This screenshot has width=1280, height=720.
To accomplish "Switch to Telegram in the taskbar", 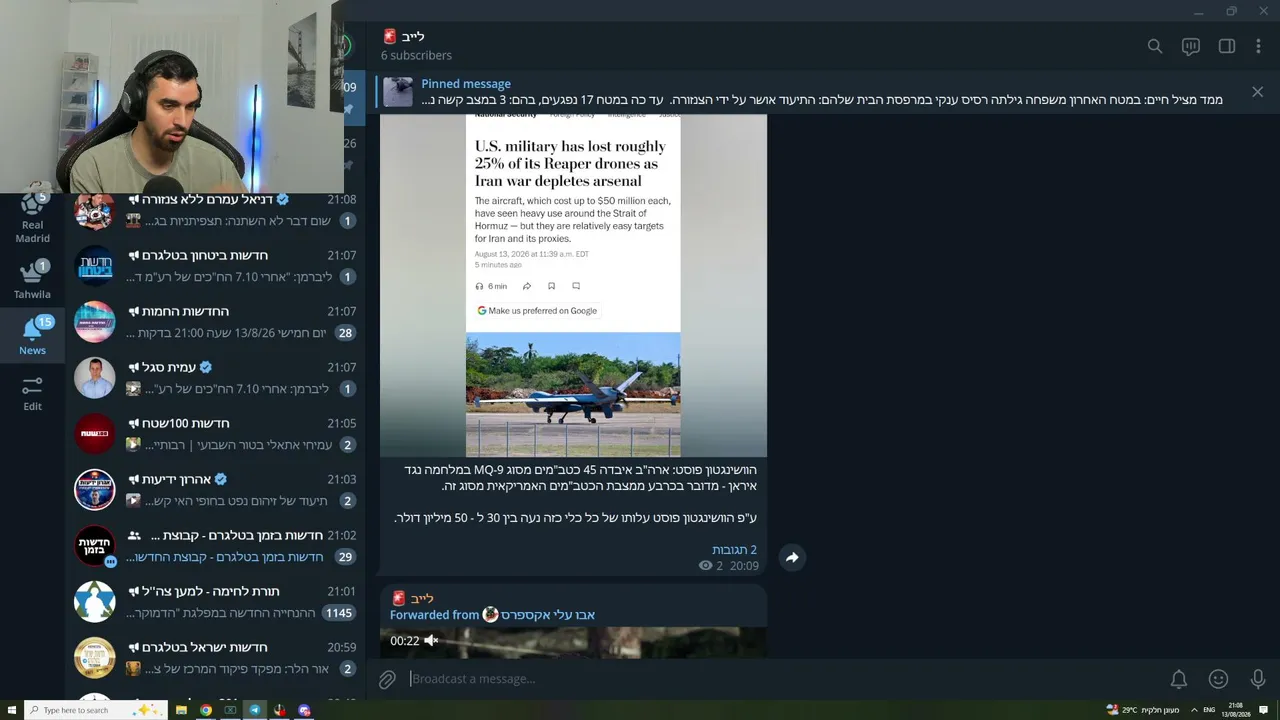I will pyautogui.click(x=255, y=710).
